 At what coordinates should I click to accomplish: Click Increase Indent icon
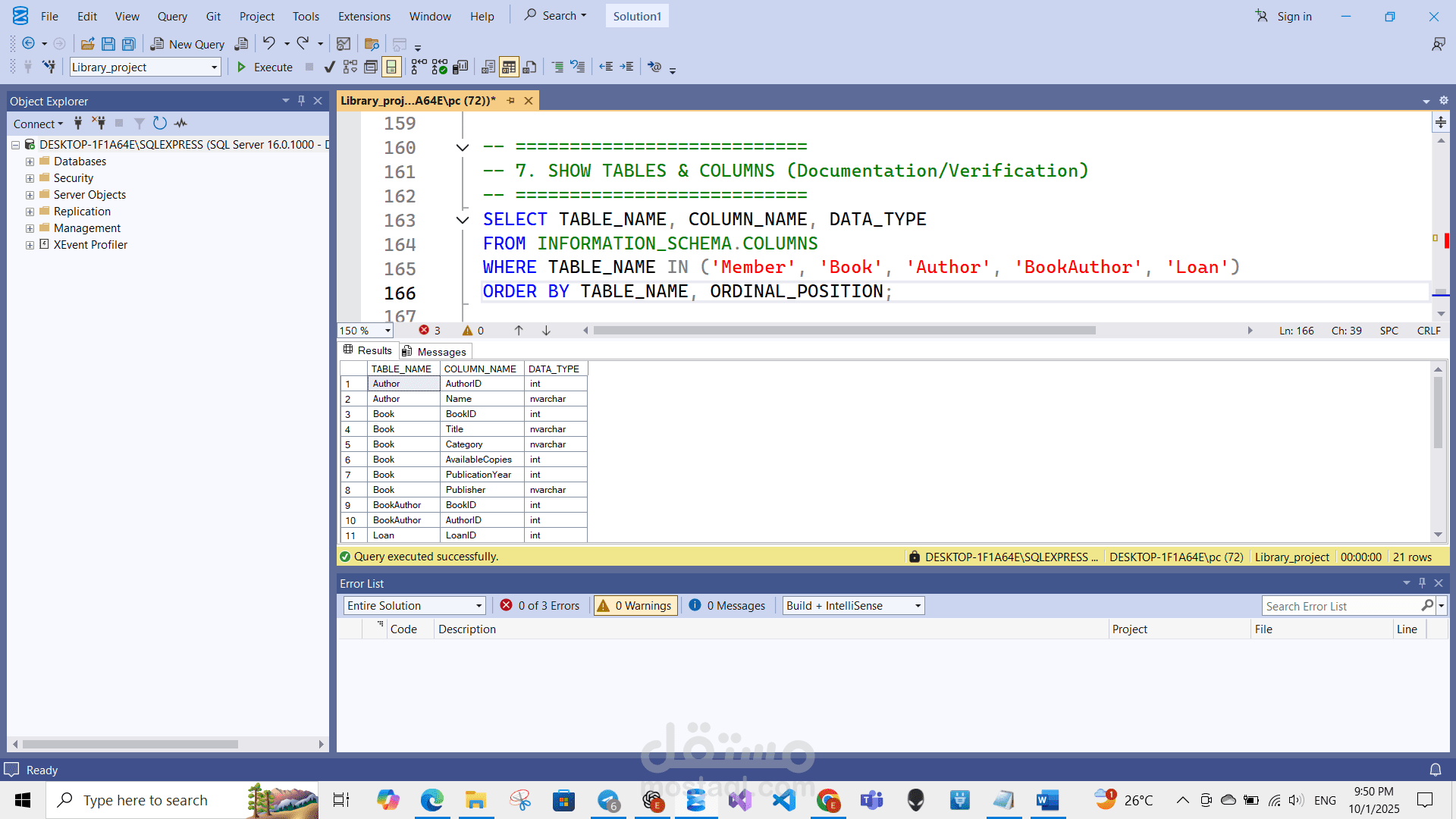(x=626, y=67)
